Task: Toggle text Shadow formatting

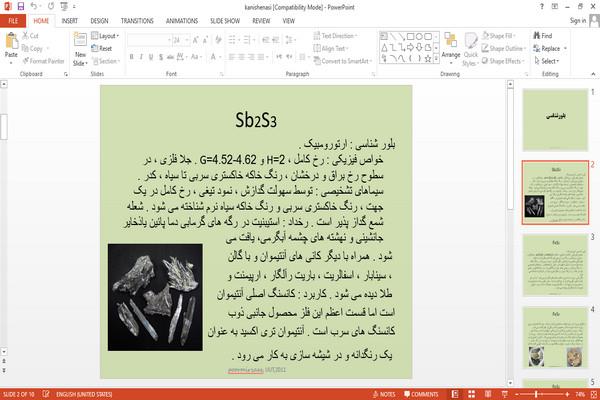Action: tap(161, 57)
